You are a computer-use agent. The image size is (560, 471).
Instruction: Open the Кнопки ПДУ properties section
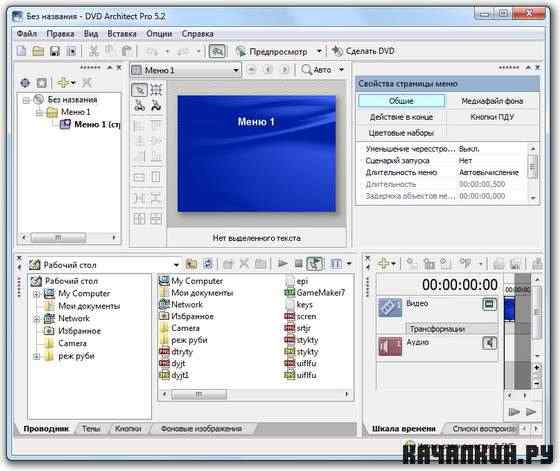pos(492,117)
